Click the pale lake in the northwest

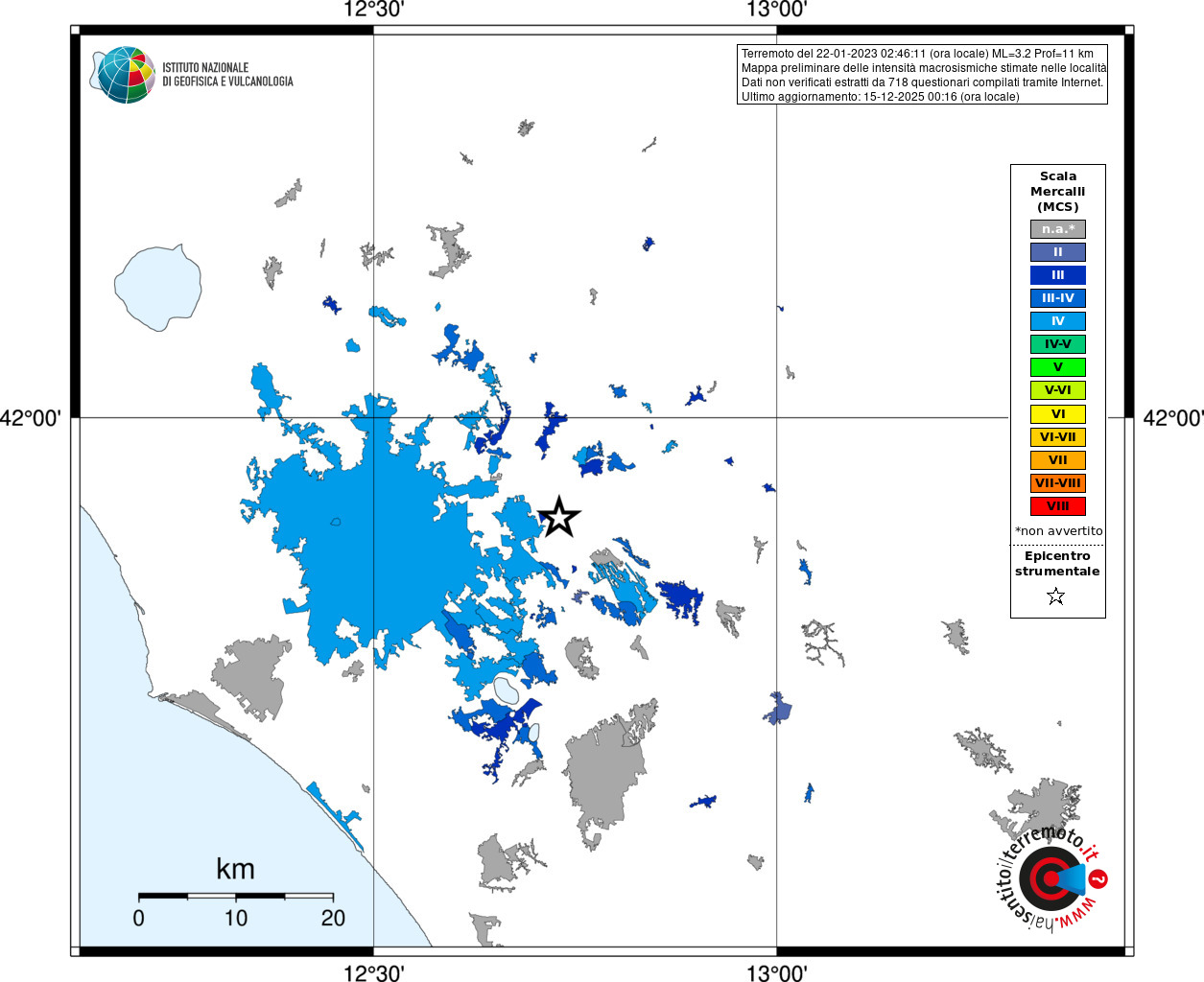tap(158, 288)
